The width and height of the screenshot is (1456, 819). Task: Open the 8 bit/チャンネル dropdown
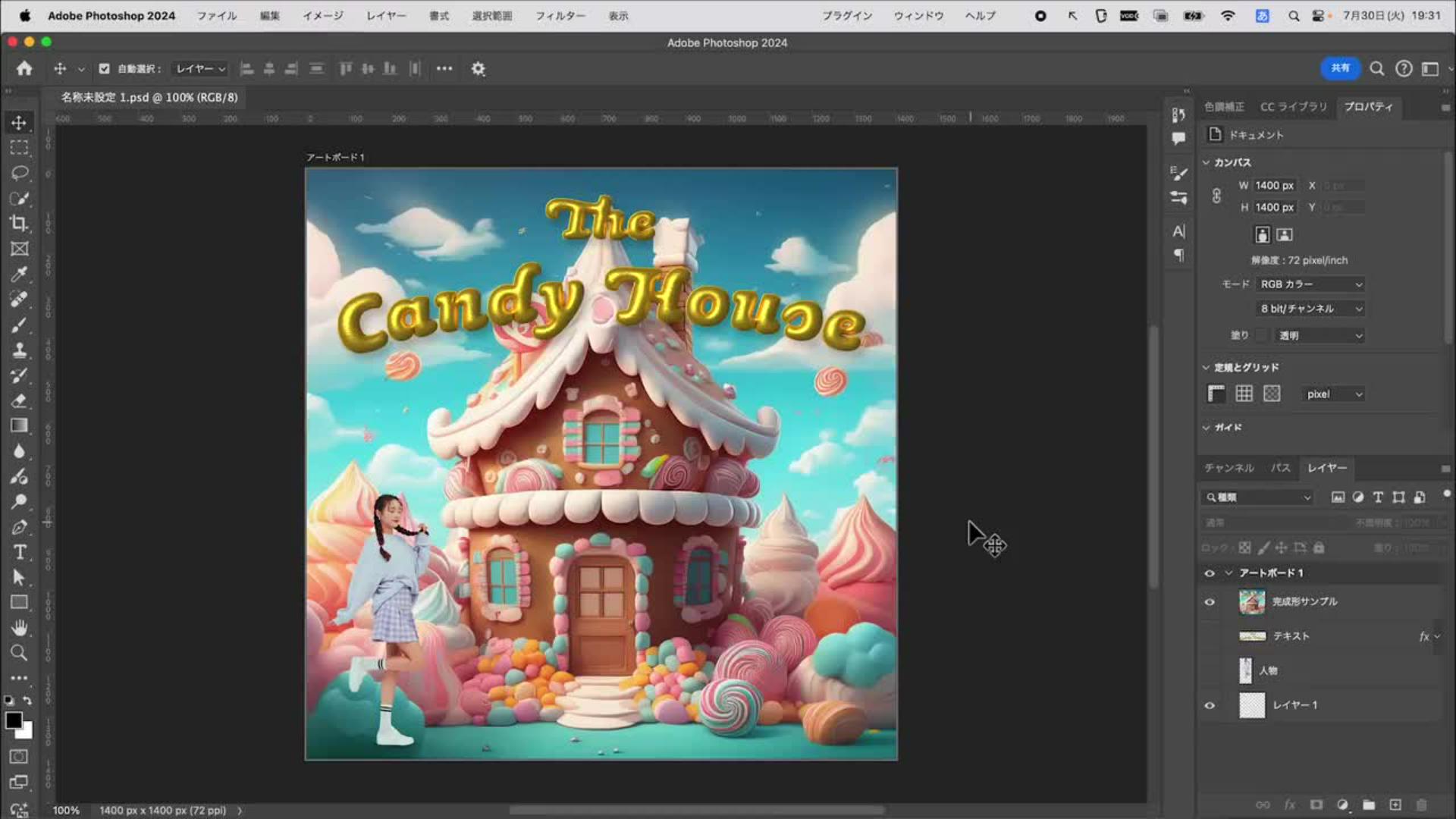coord(1310,309)
